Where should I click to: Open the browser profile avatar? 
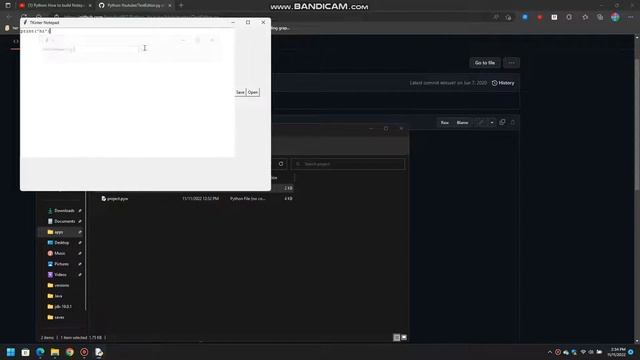[615, 17]
